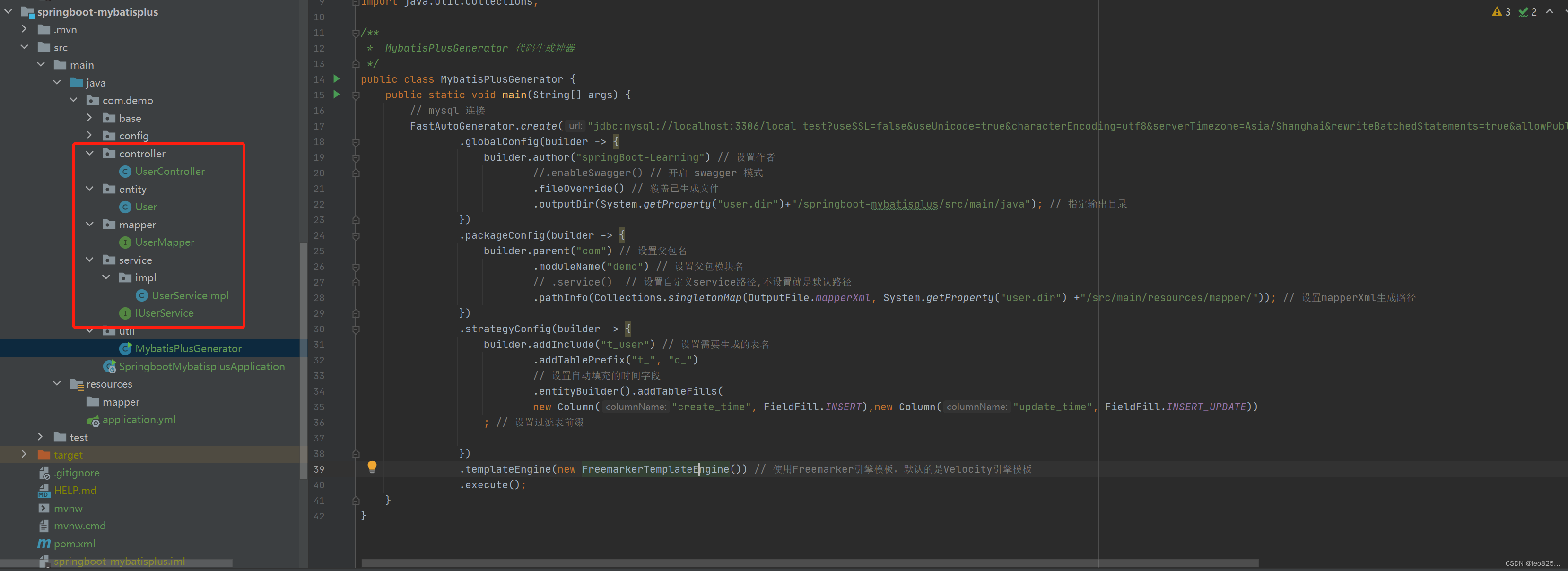
Task: Open UserMapper interface file
Action: 162,242
